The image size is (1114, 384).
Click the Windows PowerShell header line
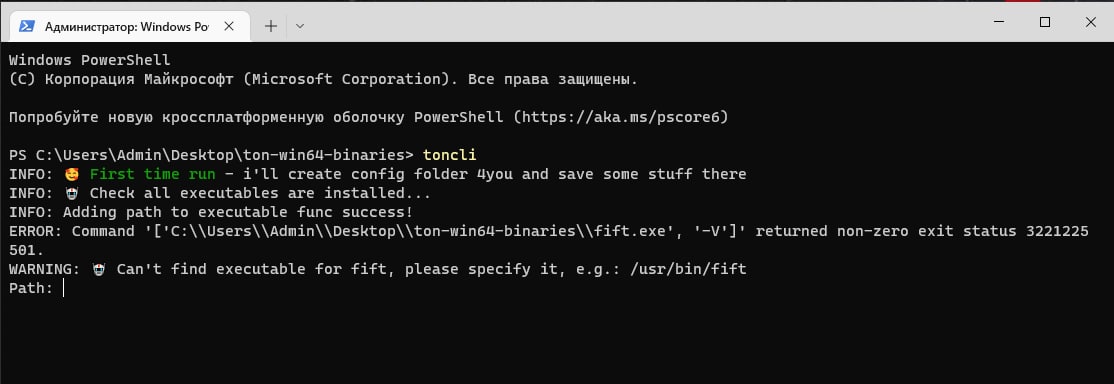pos(90,60)
